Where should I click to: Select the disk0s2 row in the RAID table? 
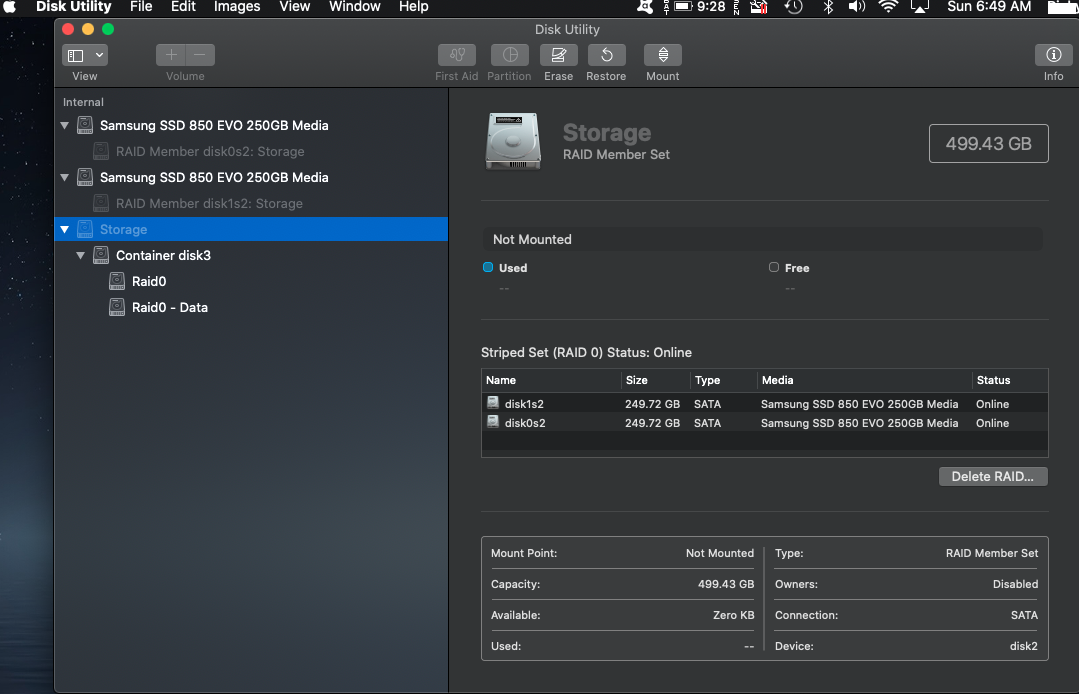(765, 423)
